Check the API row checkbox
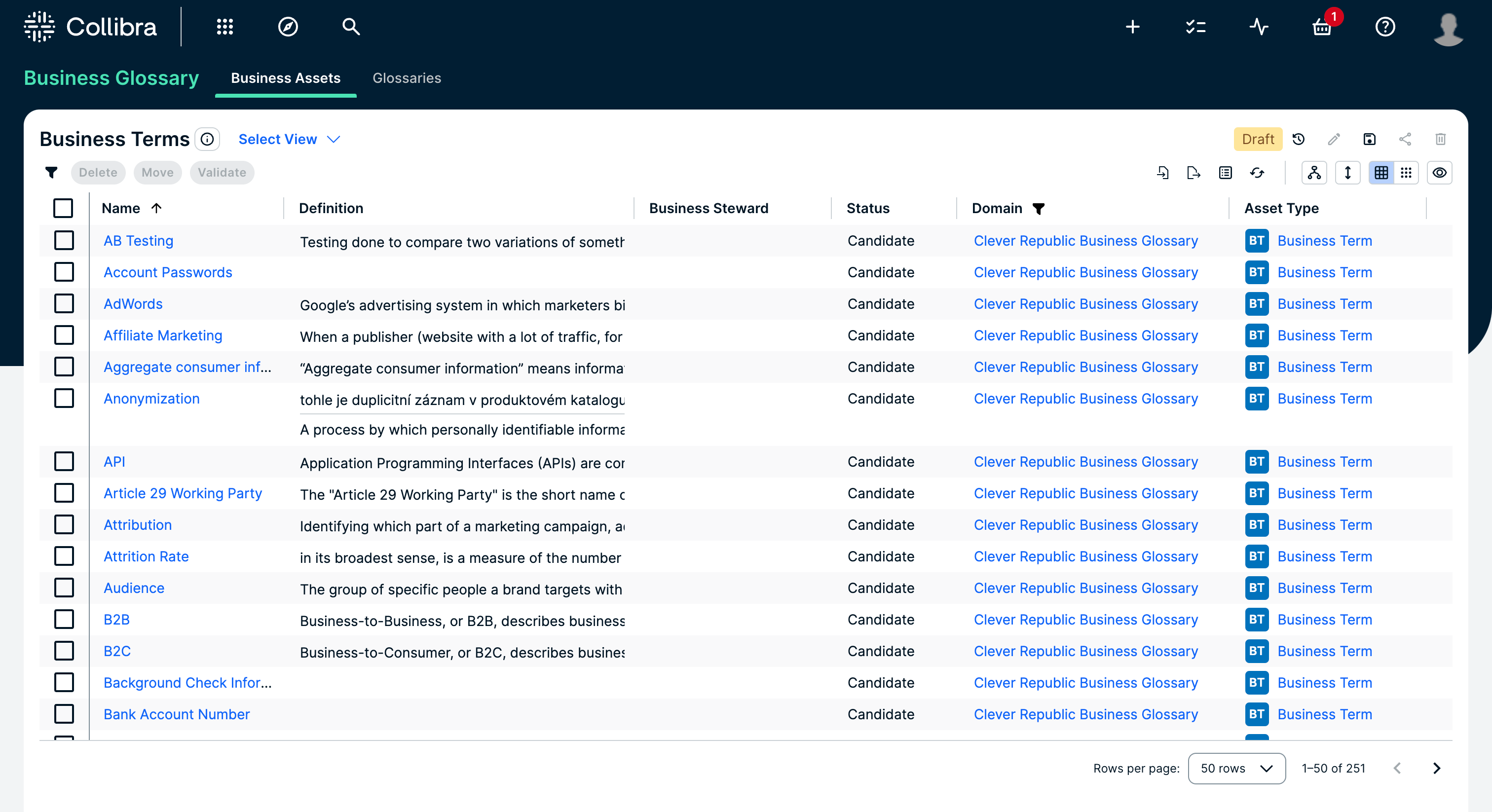The image size is (1492, 812). pos(64,462)
